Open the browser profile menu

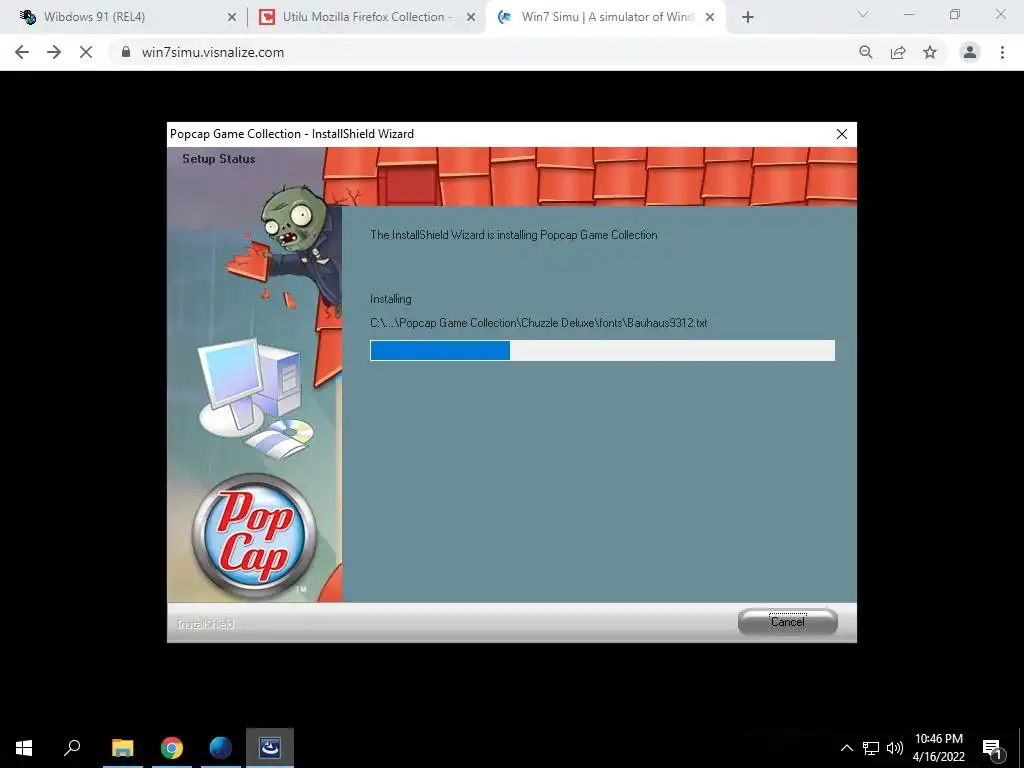[x=970, y=52]
